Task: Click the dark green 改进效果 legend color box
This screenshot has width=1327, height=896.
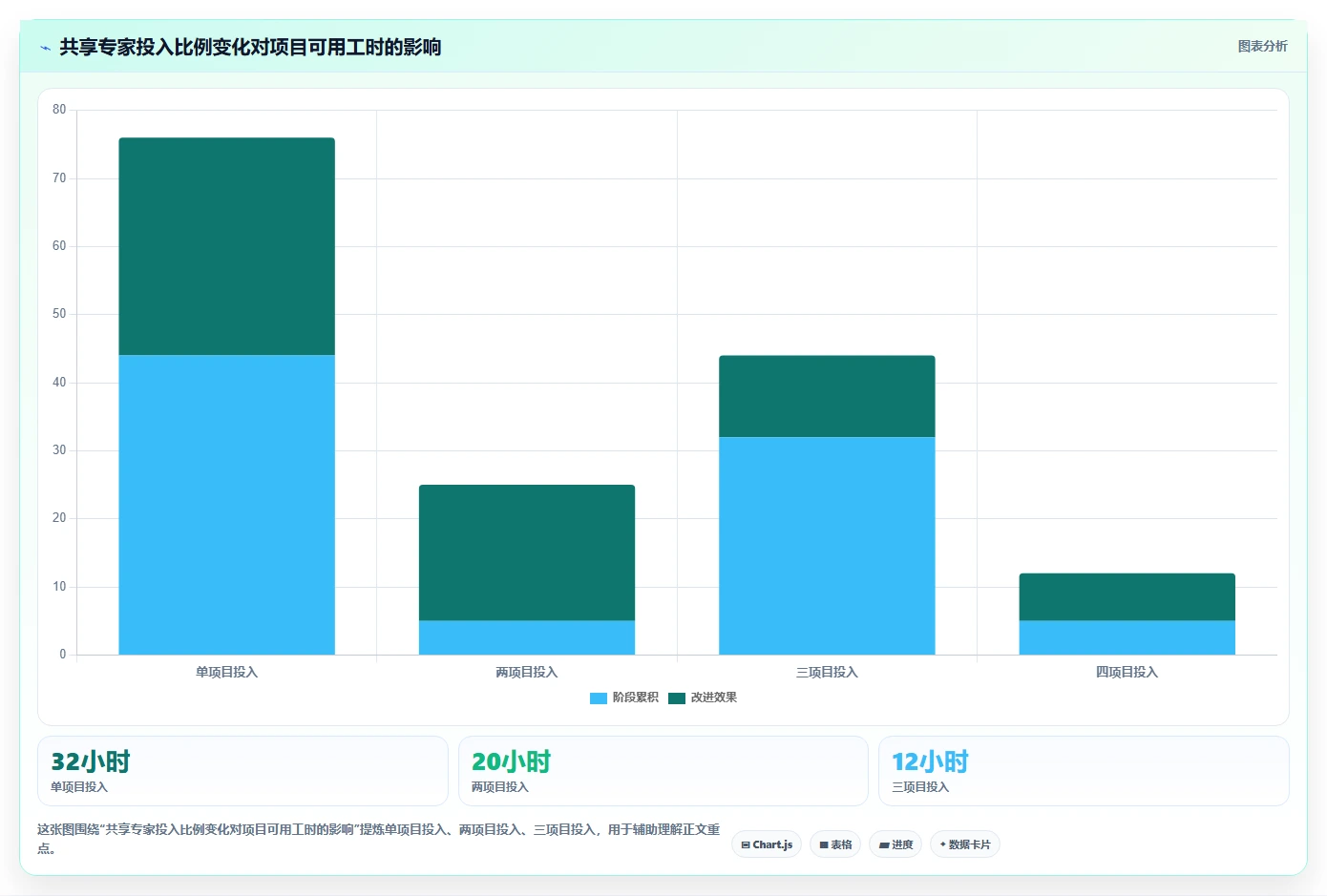Action: pos(677,698)
